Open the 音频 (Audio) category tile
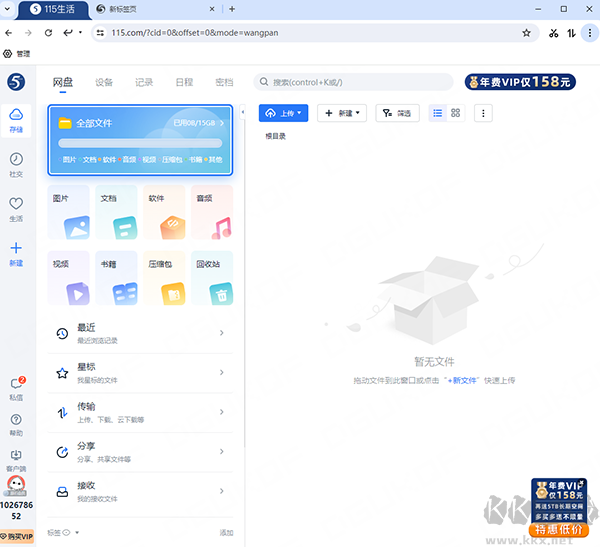This screenshot has width=600, height=547. pos(211,212)
